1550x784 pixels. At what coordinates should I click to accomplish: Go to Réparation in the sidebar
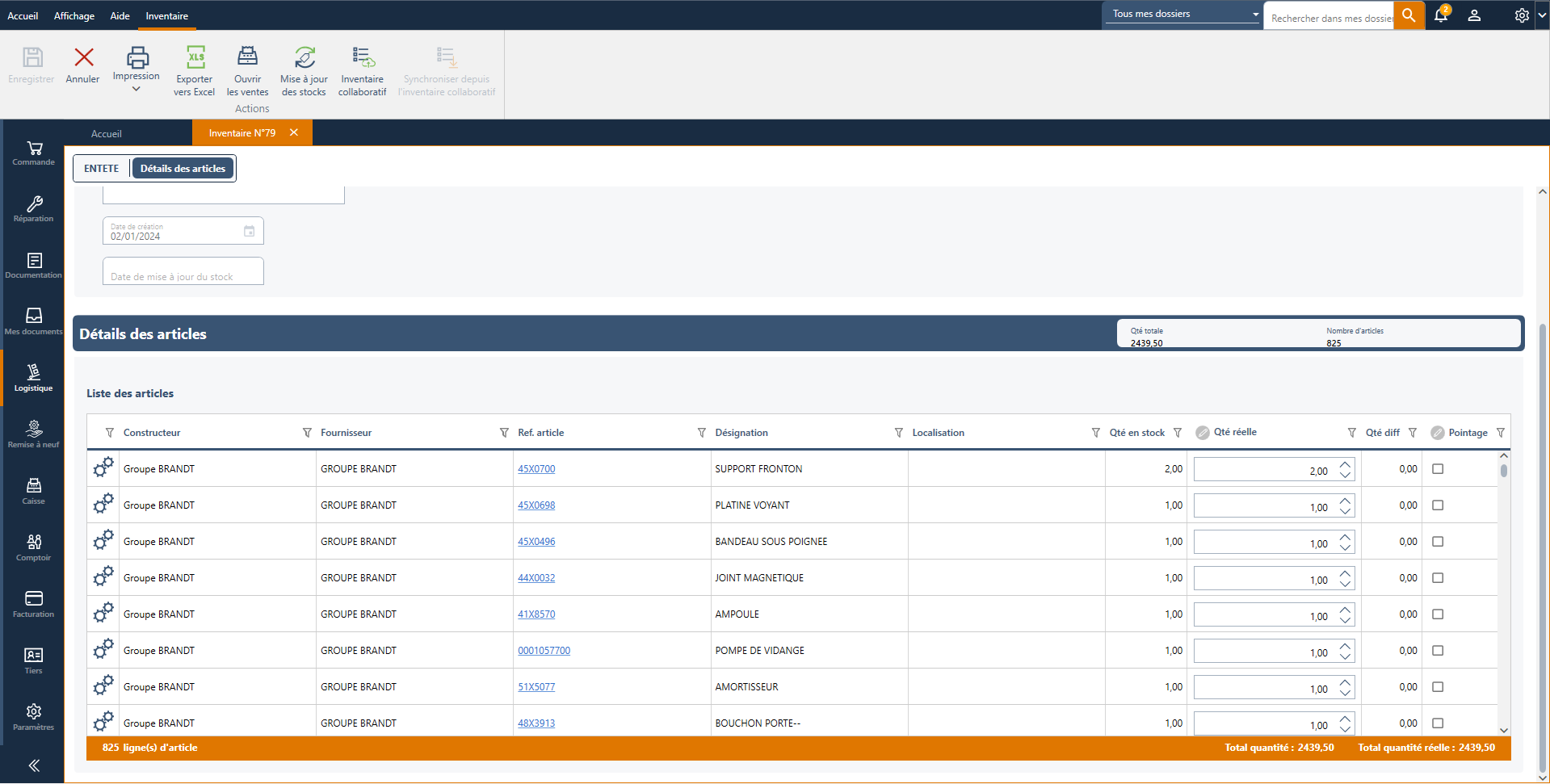click(x=34, y=209)
